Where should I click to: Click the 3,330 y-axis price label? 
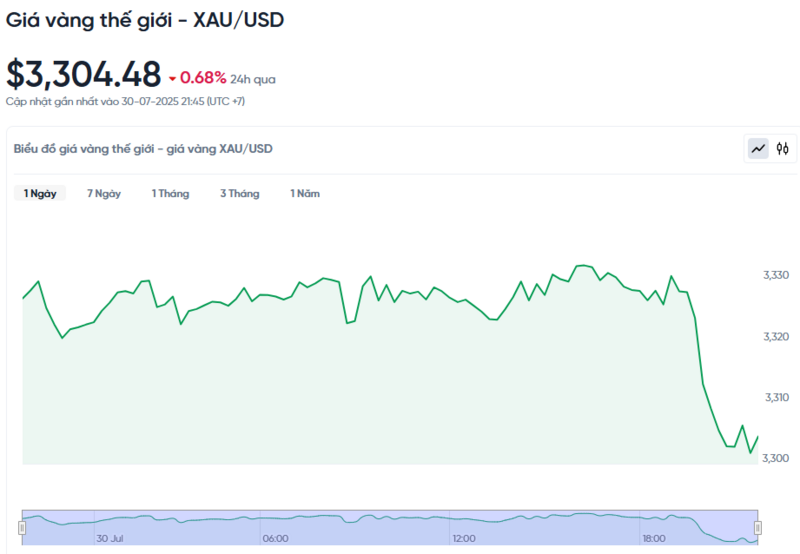click(776, 275)
